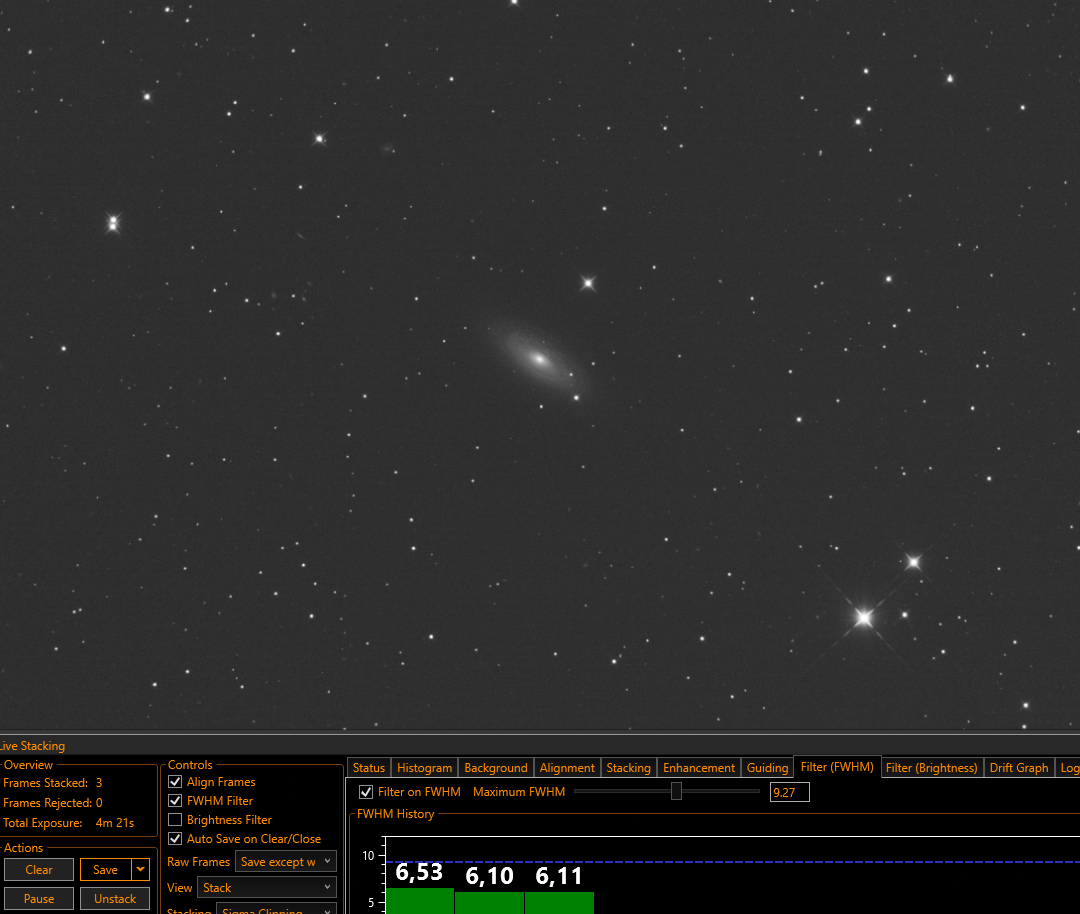Disable the FWHM Filter checkbox
Screen dimensions: 1080x914
coord(175,801)
